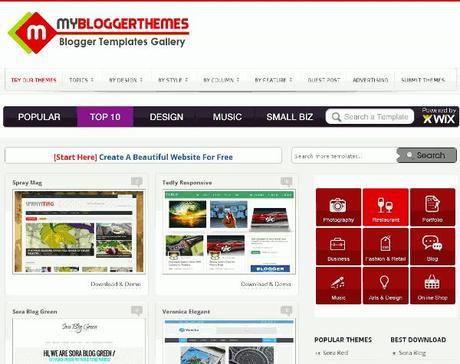
Task: Expand the Topics dropdown menu
Action: pyautogui.click(x=81, y=80)
